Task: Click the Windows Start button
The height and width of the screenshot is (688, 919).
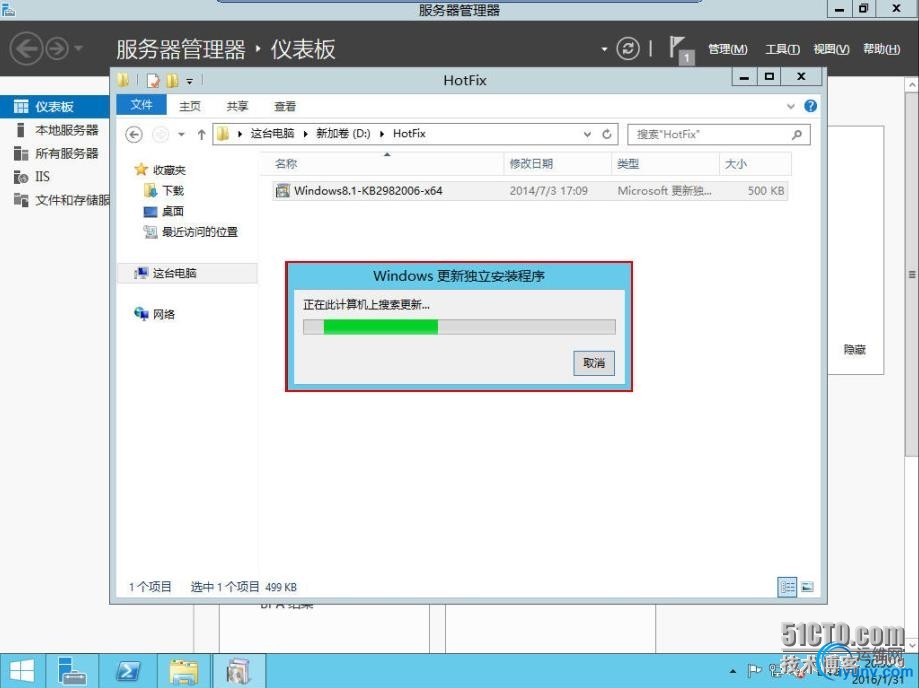Action: point(22,671)
